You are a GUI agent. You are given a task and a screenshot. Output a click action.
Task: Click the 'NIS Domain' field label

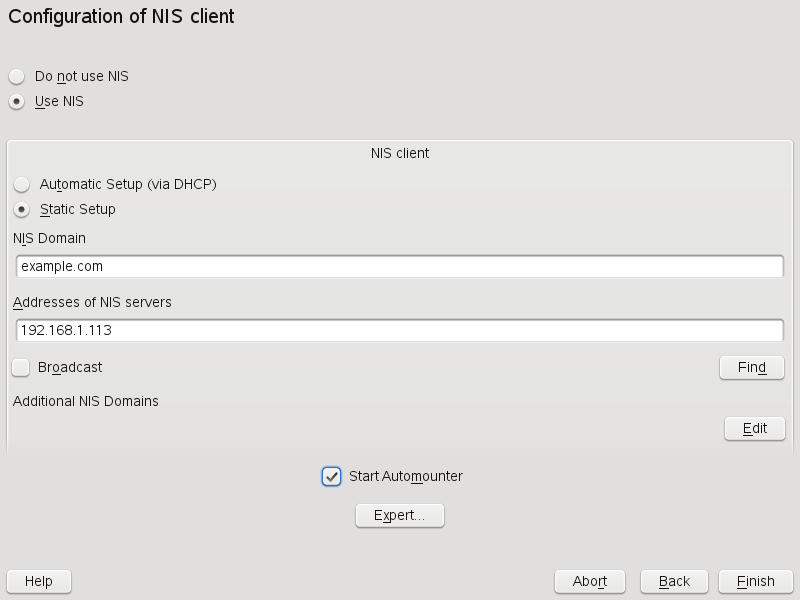pyautogui.click(x=49, y=238)
